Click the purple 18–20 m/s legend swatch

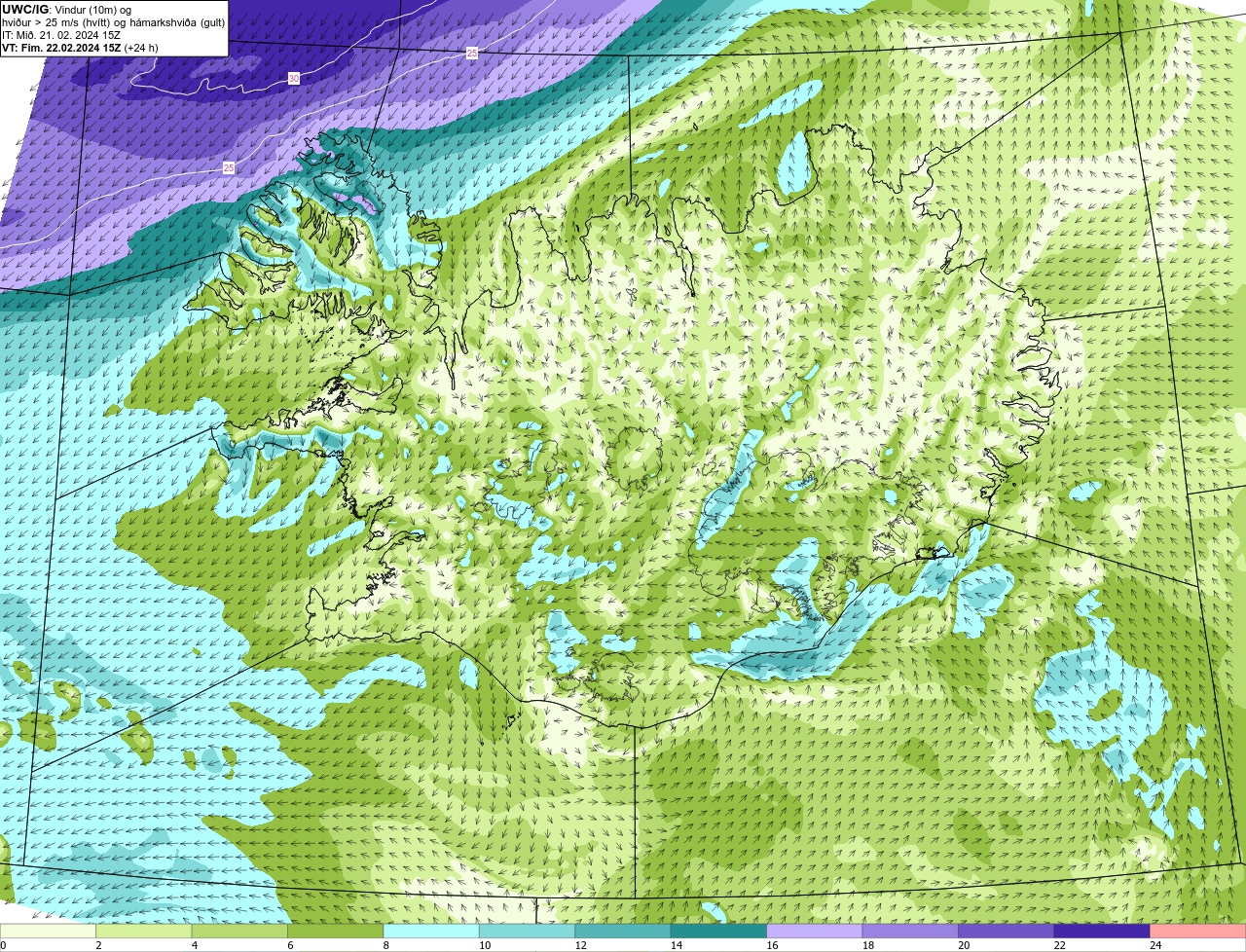point(910,931)
